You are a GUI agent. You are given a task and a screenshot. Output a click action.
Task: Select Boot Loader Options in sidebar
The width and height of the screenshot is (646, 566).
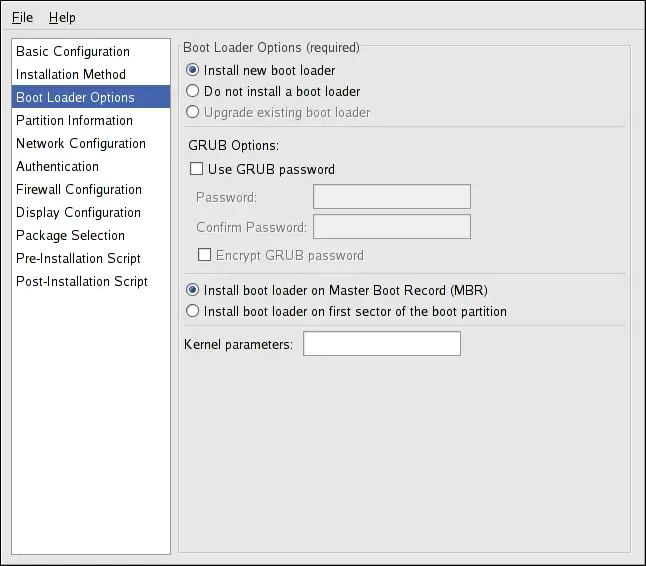click(x=75, y=97)
